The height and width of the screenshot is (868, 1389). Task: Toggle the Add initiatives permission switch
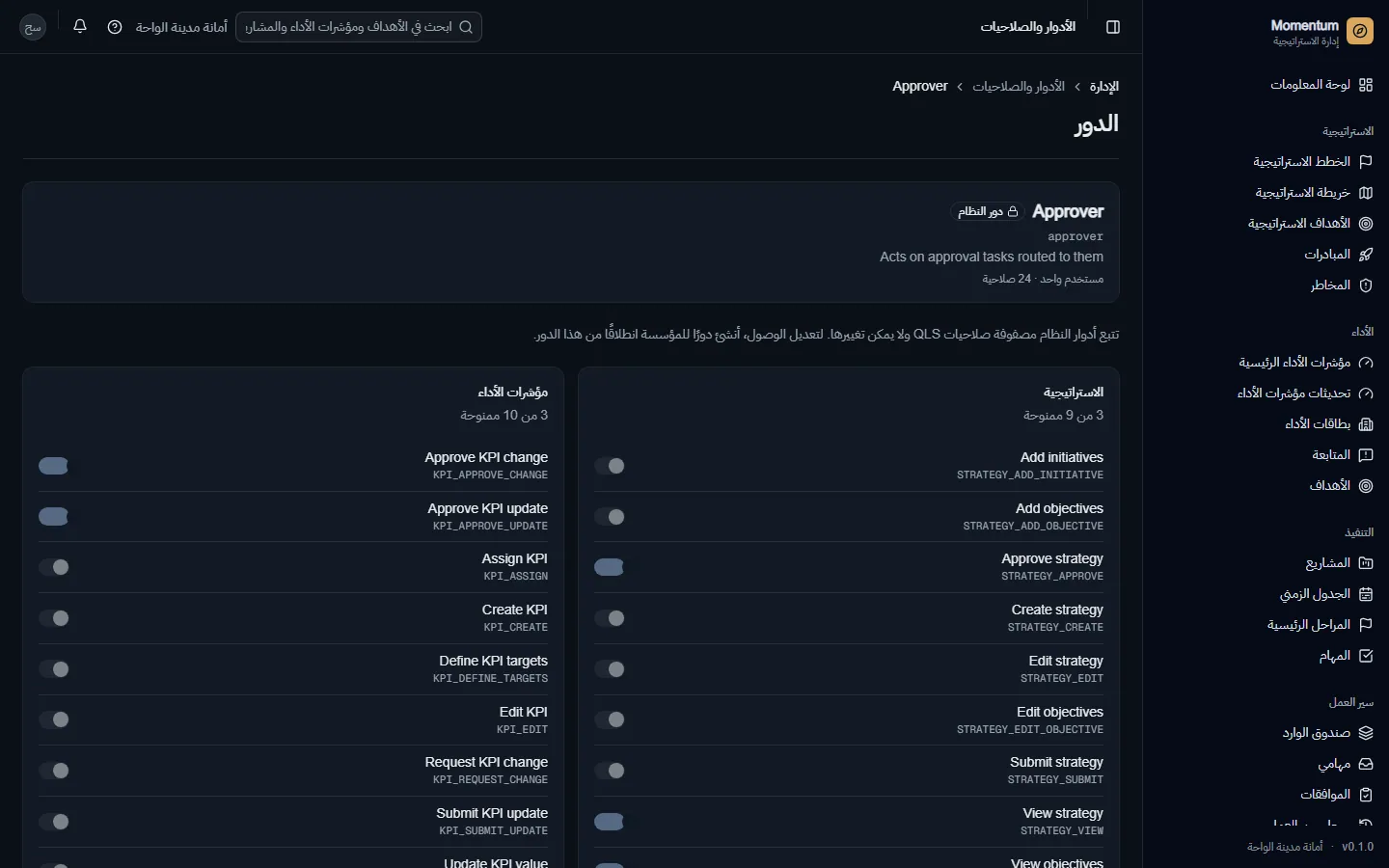click(x=610, y=466)
